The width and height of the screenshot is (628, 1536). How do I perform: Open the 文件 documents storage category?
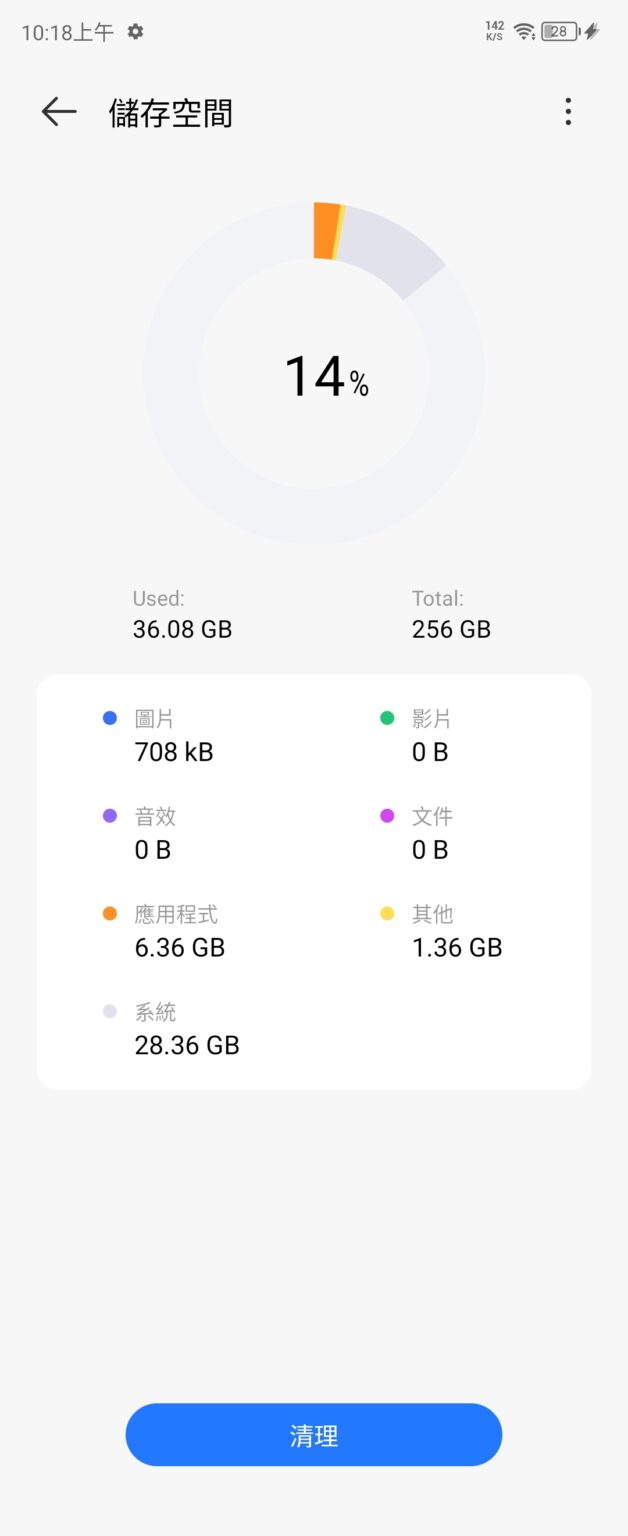coord(432,833)
